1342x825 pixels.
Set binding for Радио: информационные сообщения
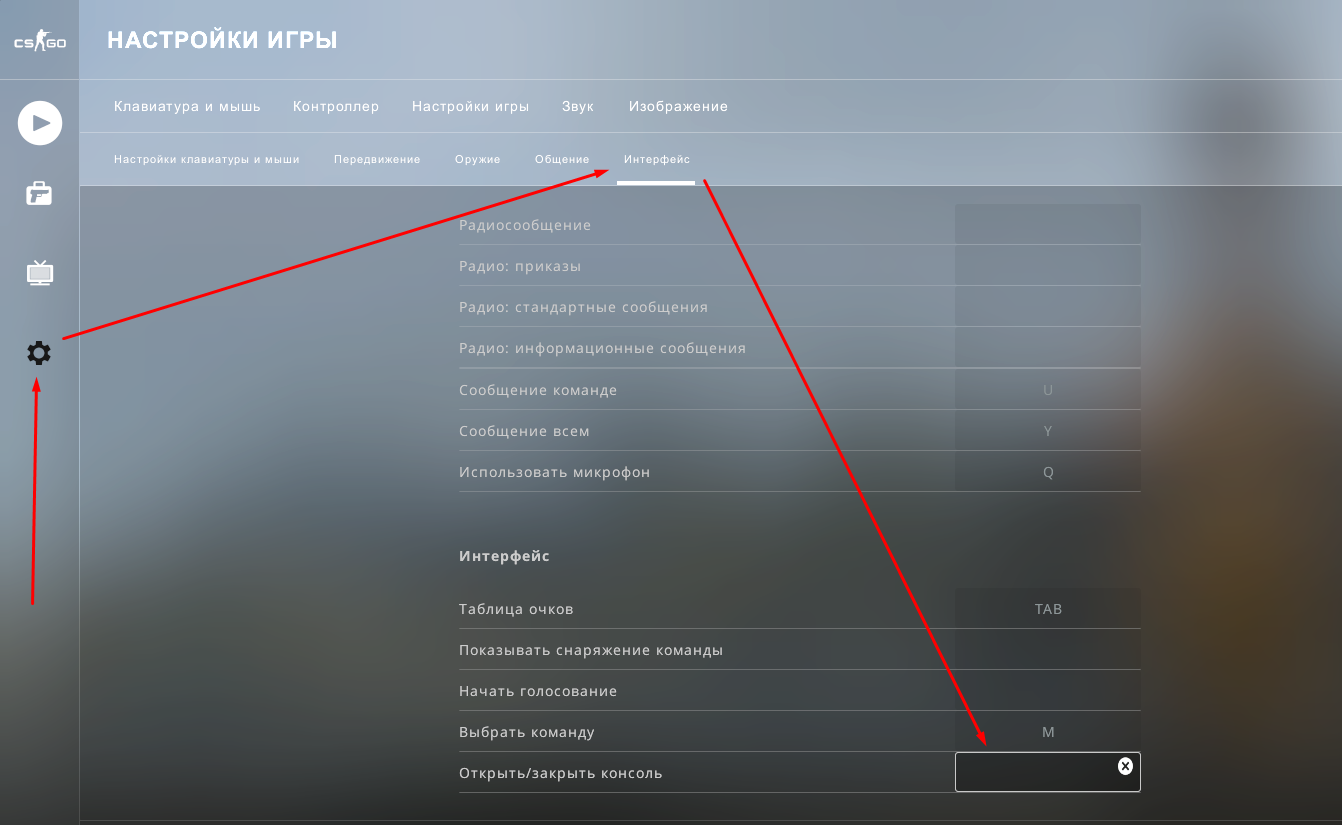coord(1048,347)
